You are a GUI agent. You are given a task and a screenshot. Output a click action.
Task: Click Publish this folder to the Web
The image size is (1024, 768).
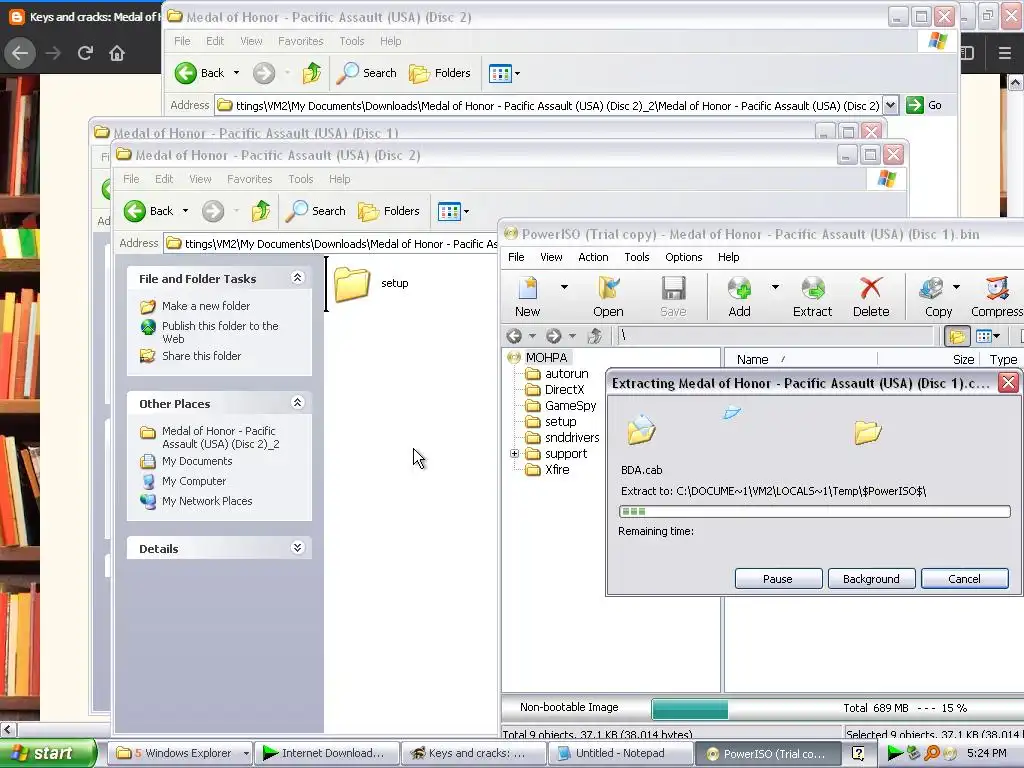(x=220, y=332)
